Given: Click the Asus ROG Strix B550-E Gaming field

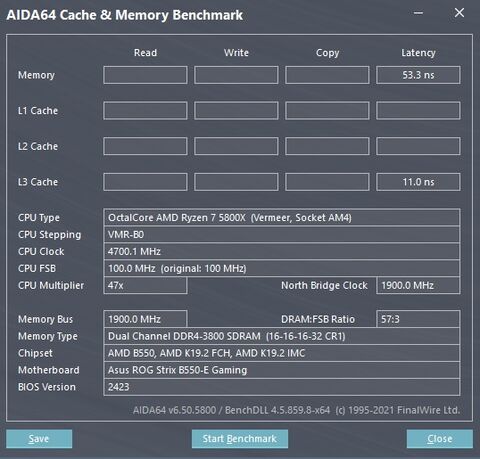Looking at the screenshot, I should tap(282, 370).
